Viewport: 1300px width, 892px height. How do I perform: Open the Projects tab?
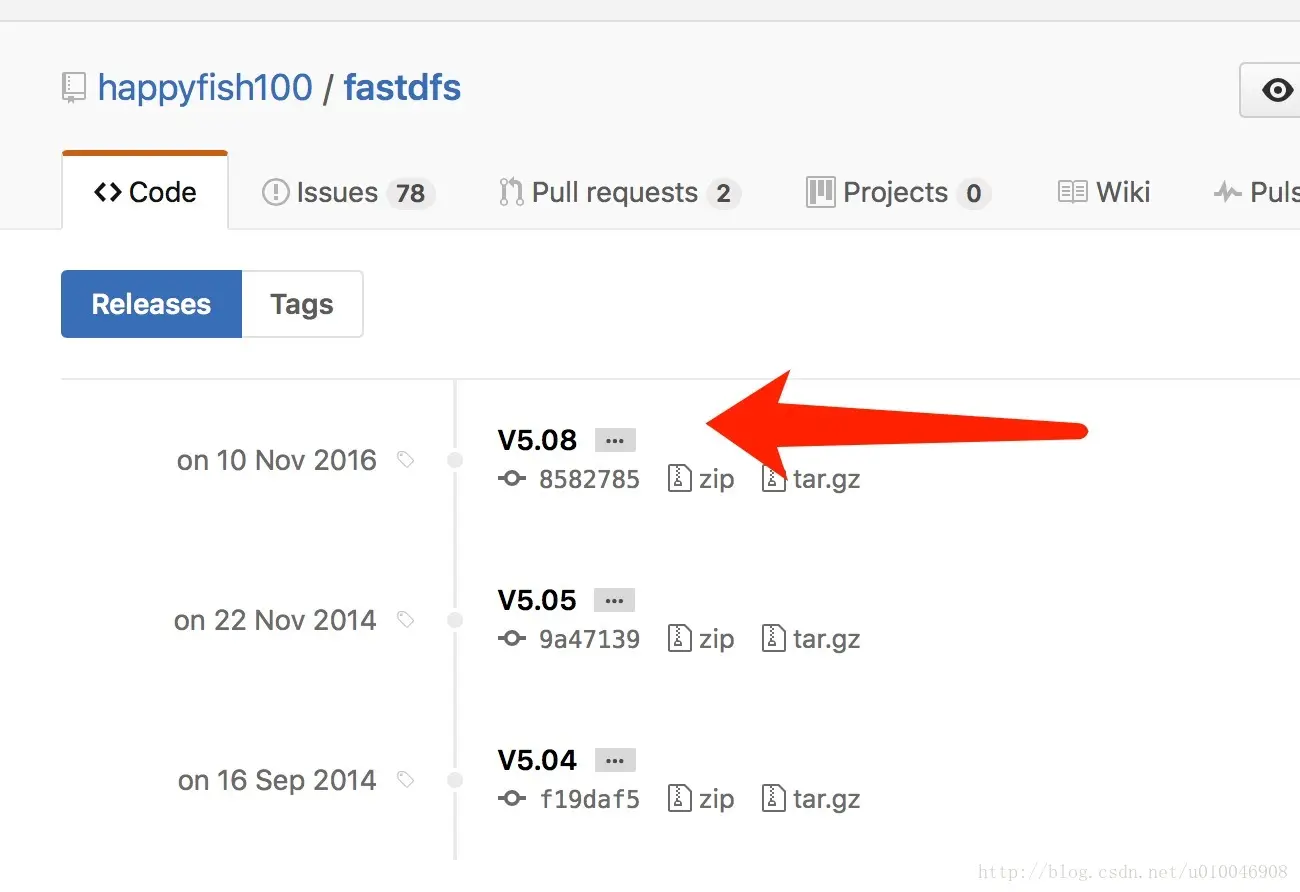897,192
